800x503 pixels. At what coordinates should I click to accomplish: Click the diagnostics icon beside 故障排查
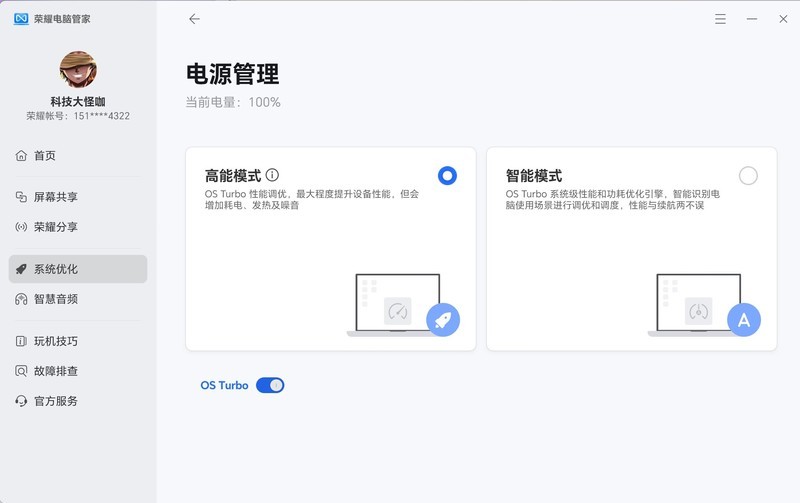pyautogui.click(x=21, y=371)
